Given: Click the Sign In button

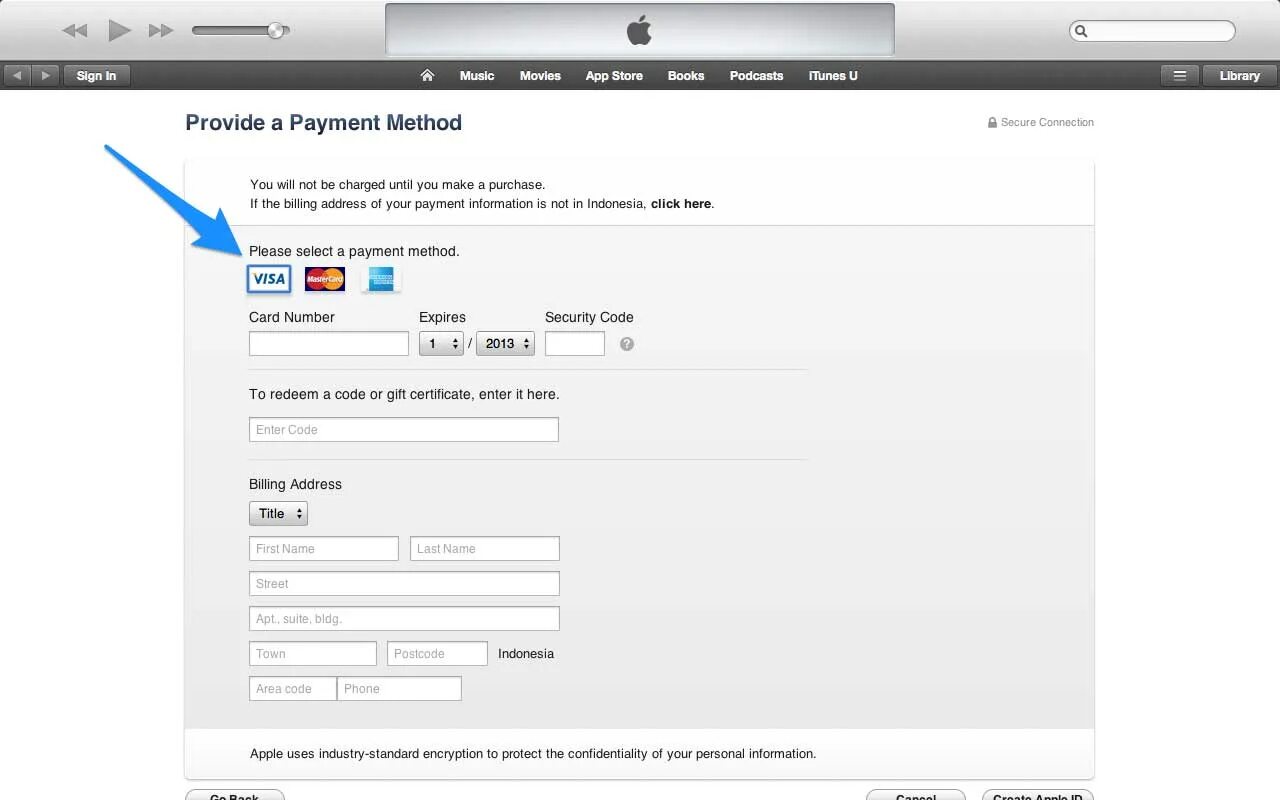Looking at the screenshot, I should (97, 76).
